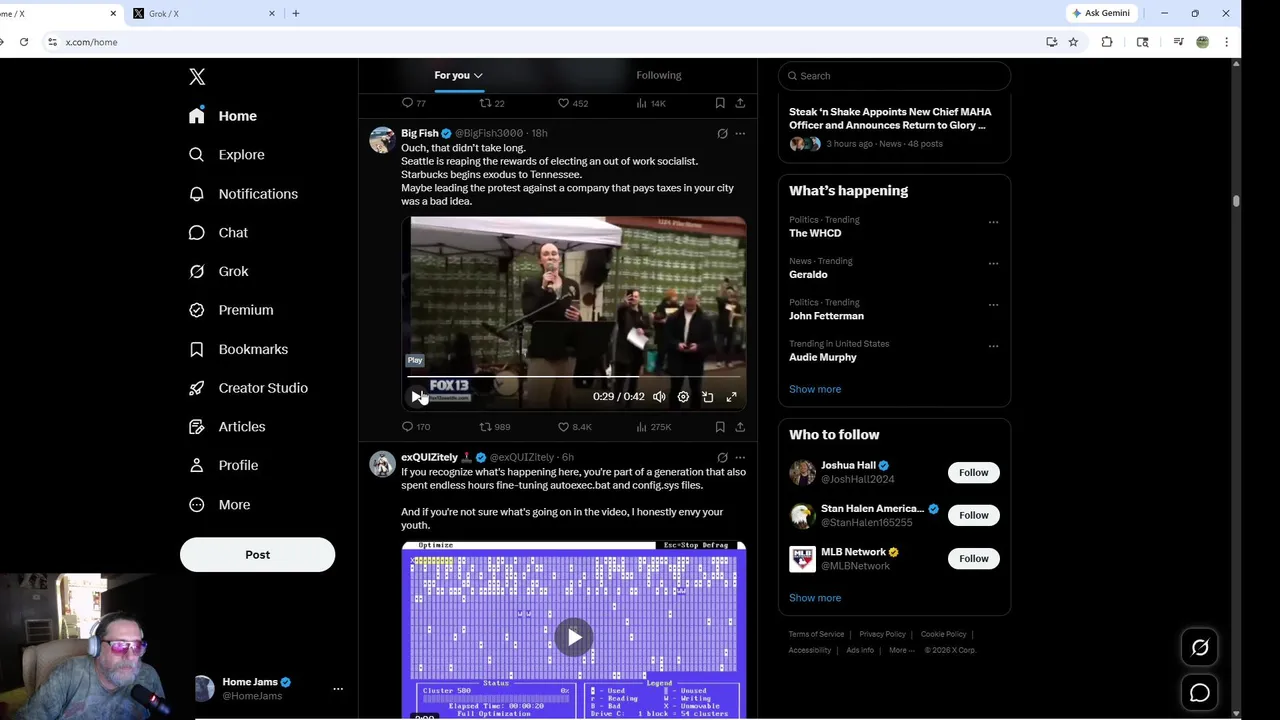Open Articles in the sidebar

tap(227, 426)
